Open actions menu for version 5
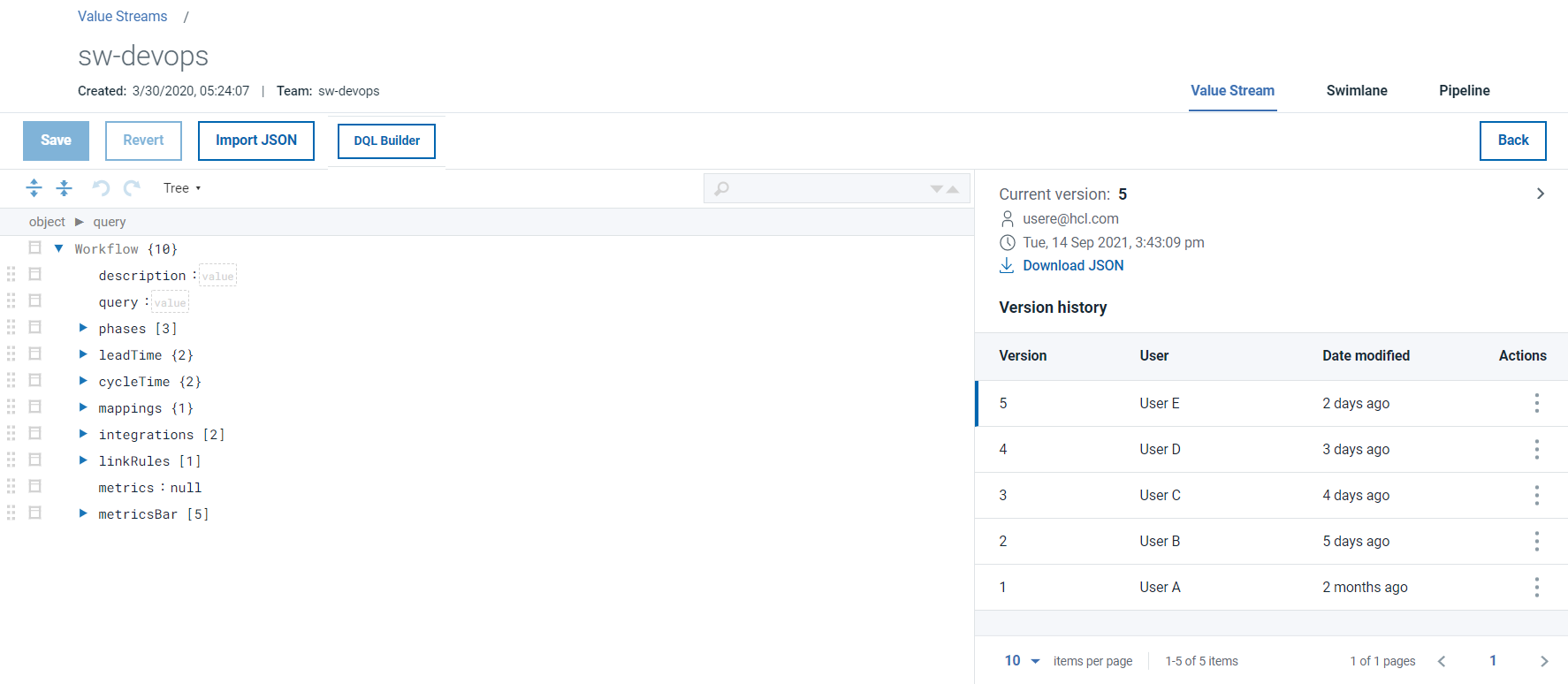The image size is (1568, 684). point(1537,403)
